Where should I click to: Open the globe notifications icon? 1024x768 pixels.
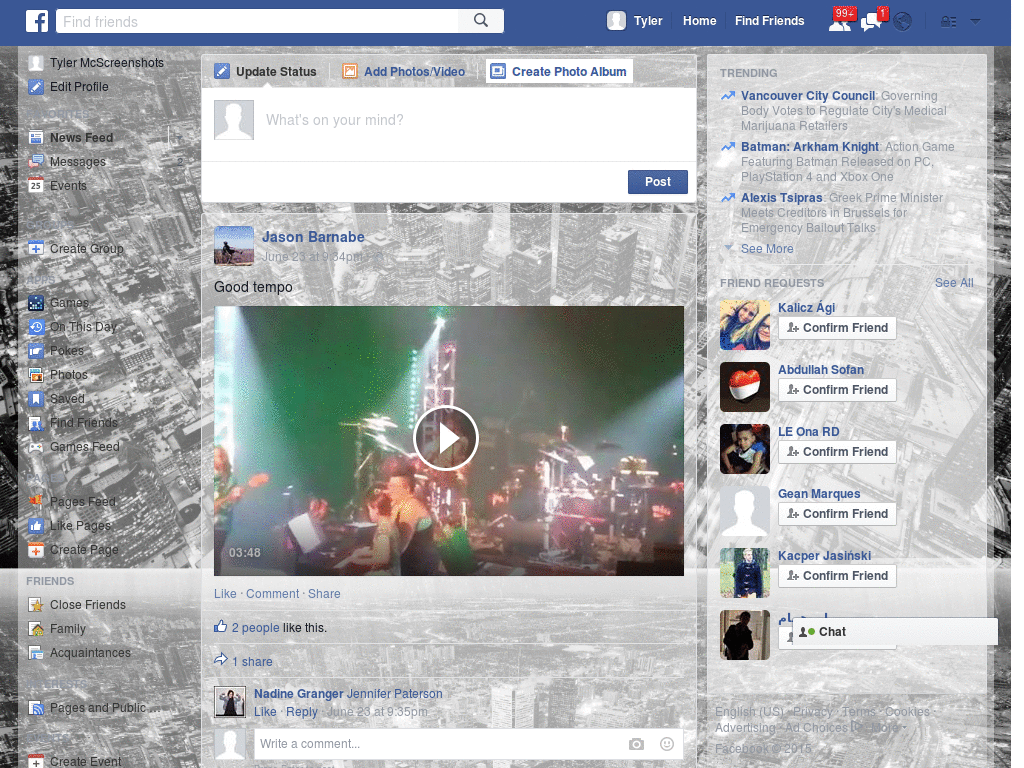(903, 22)
